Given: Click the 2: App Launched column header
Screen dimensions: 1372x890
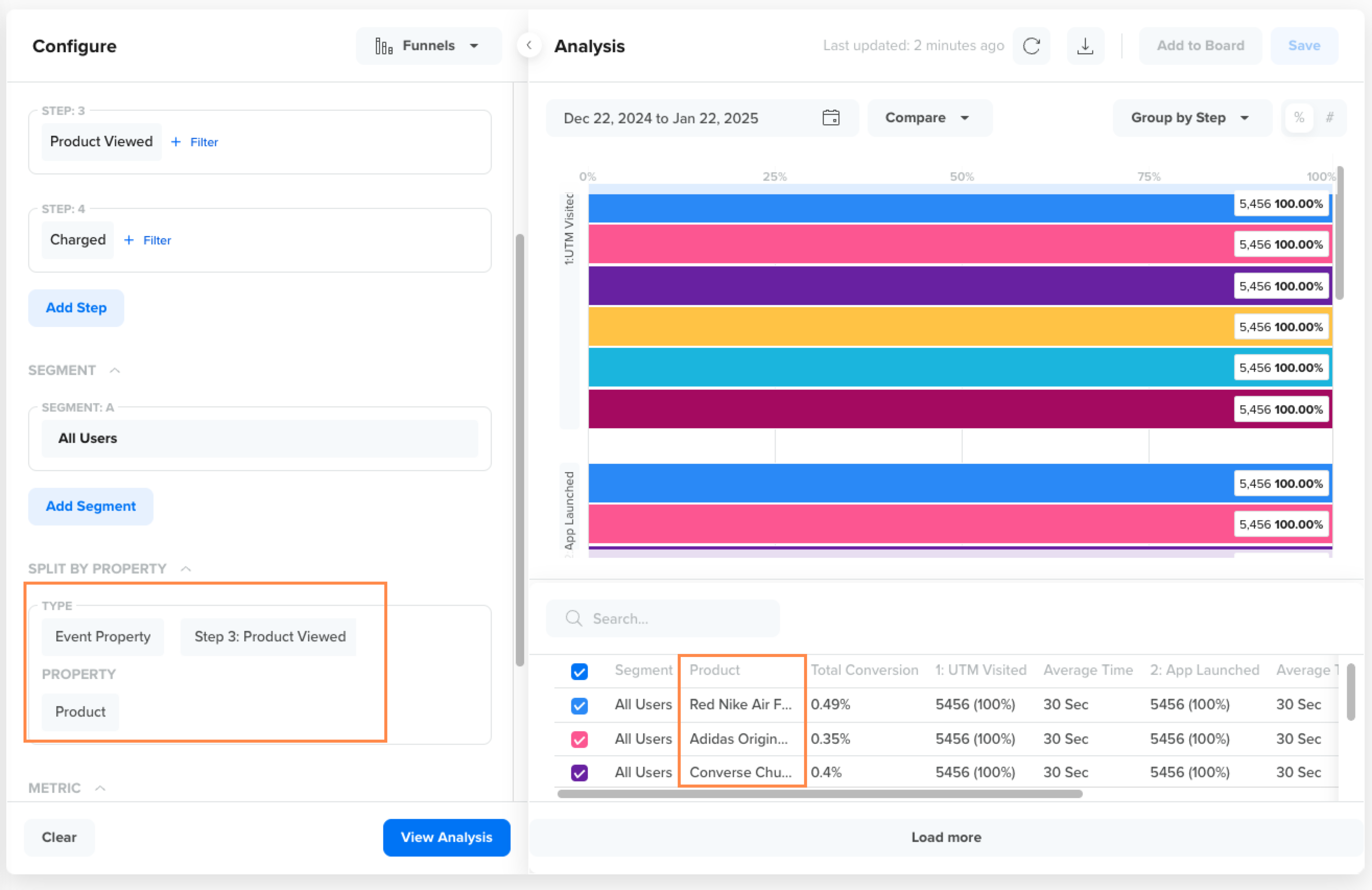Looking at the screenshot, I should pyautogui.click(x=1204, y=670).
